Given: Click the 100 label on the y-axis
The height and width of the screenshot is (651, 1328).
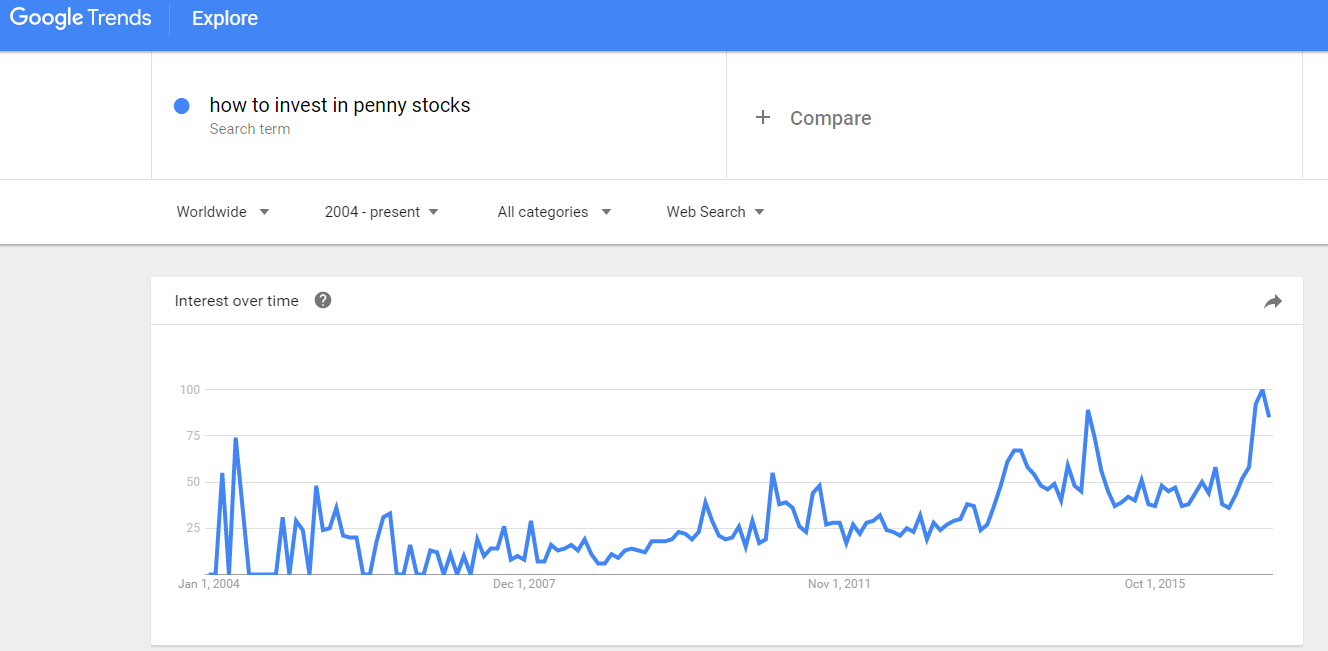Looking at the screenshot, I should click(190, 389).
